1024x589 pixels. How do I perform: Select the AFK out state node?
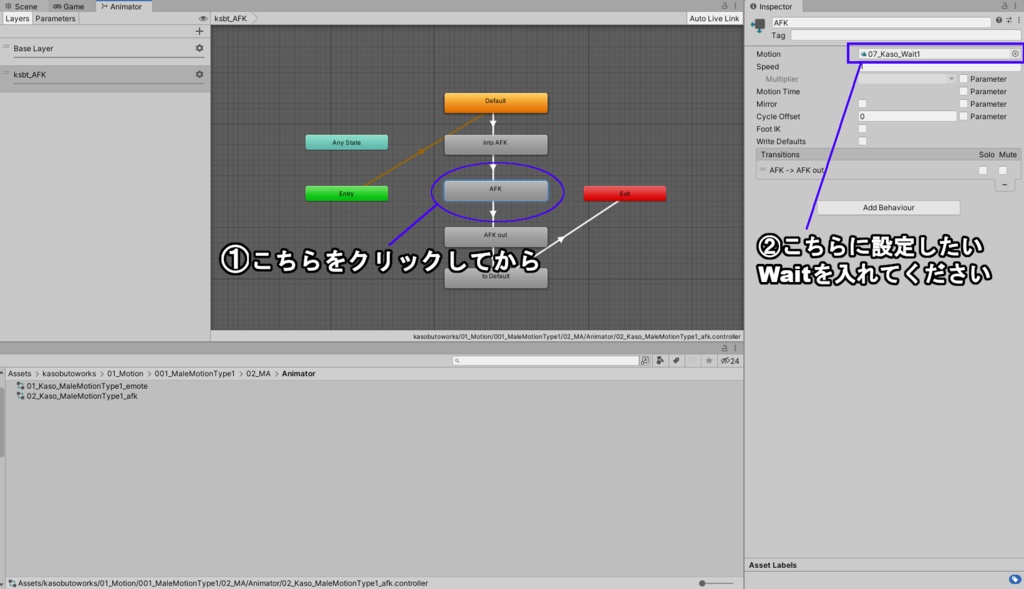(496, 236)
